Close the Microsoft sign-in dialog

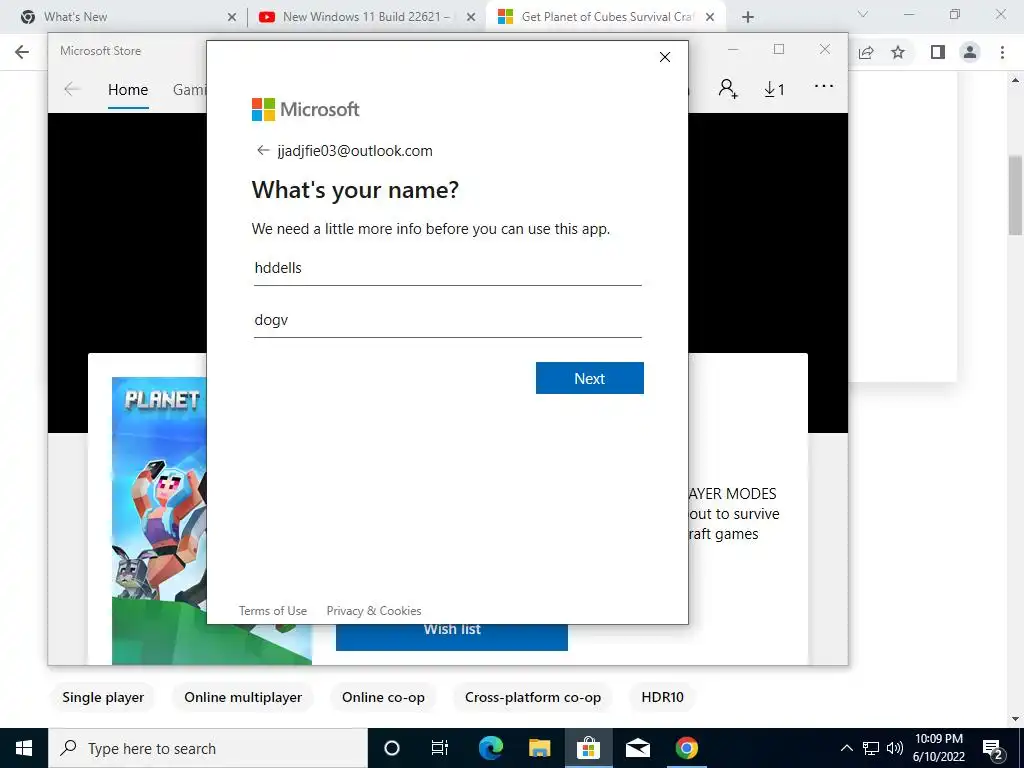pos(665,57)
